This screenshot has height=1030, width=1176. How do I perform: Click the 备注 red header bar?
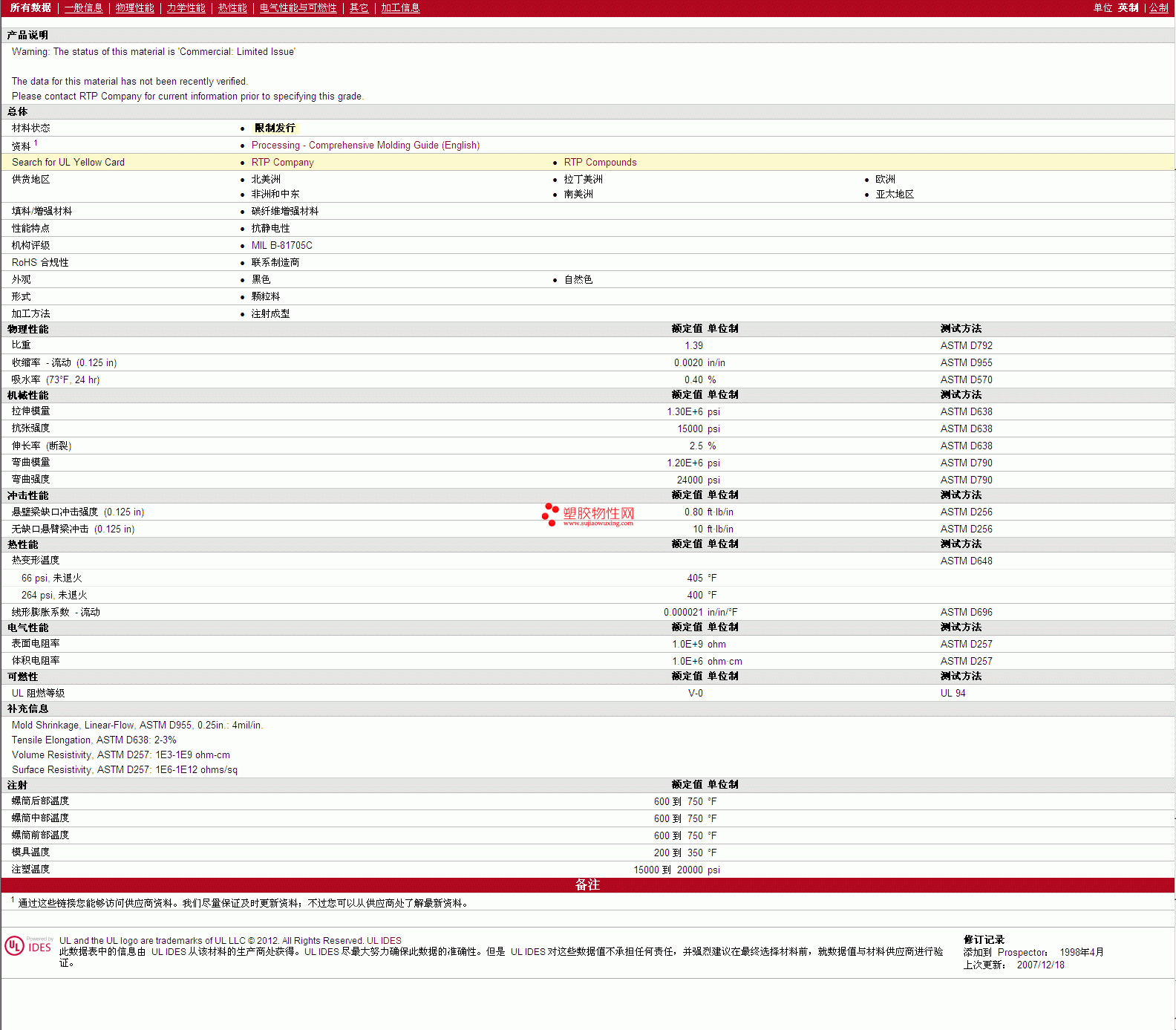tap(587, 885)
